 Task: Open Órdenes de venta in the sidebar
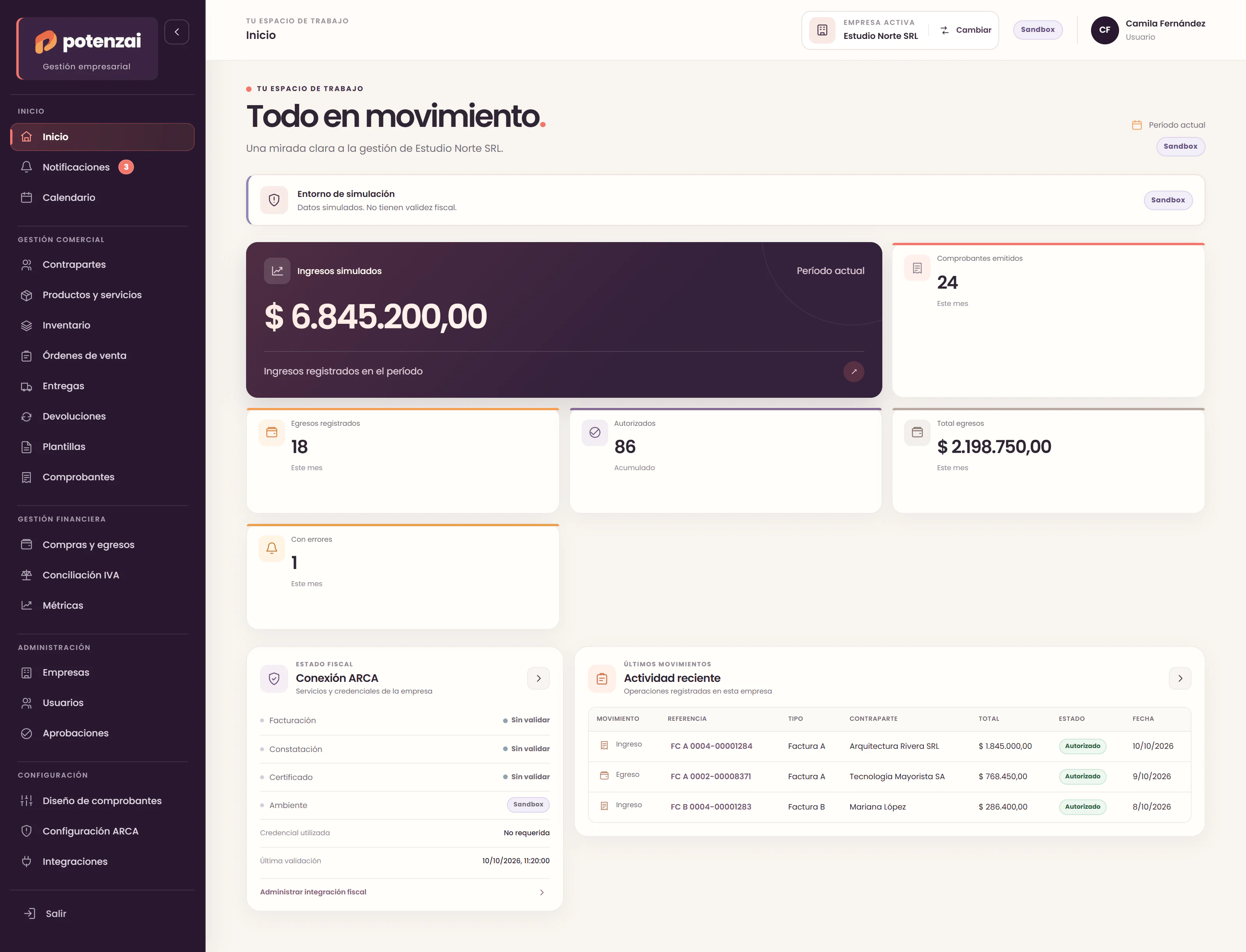click(103, 356)
